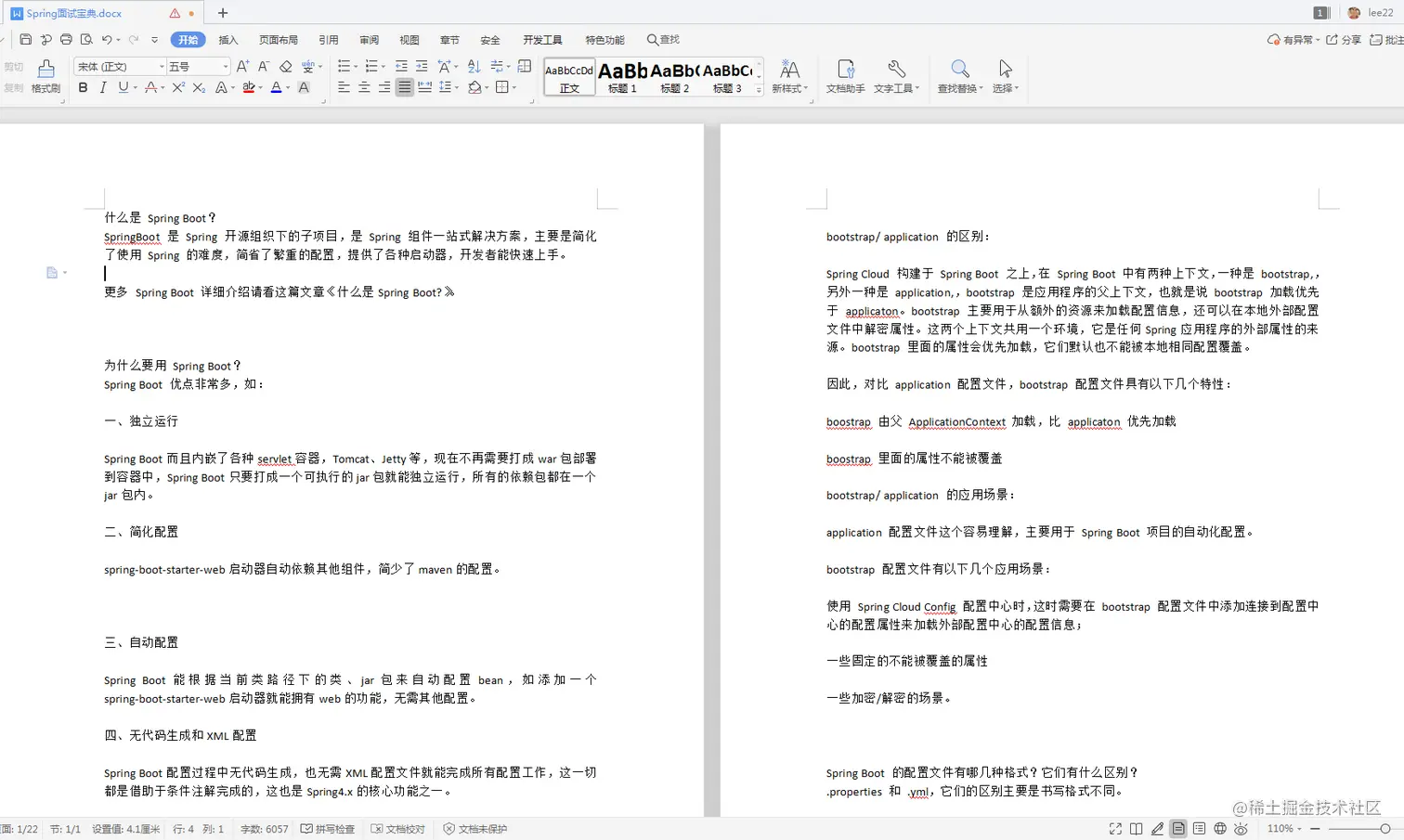
Task: Click the Format Painter (格式刷) brush
Action: [45, 76]
